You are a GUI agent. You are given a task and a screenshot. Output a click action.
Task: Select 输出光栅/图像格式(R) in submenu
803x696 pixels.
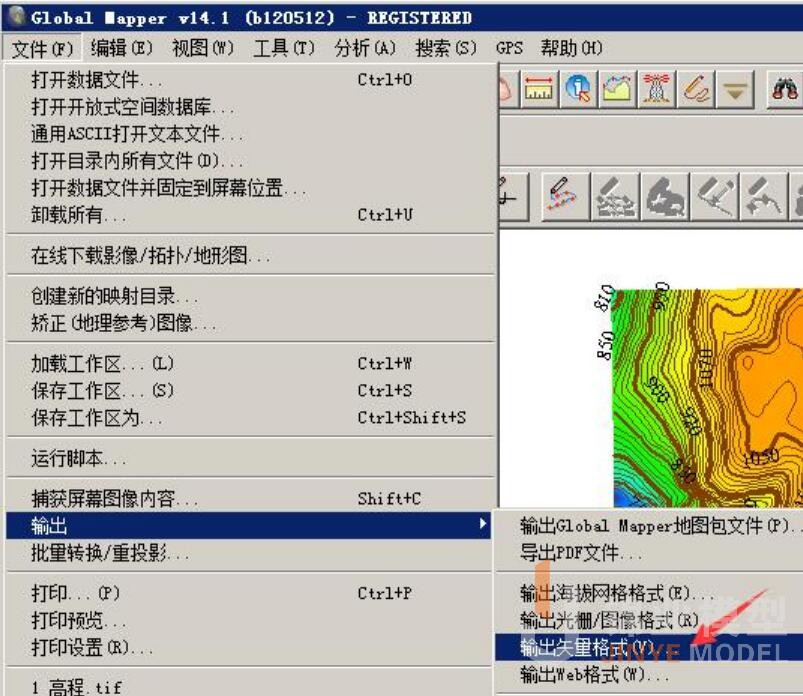pos(649,620)
